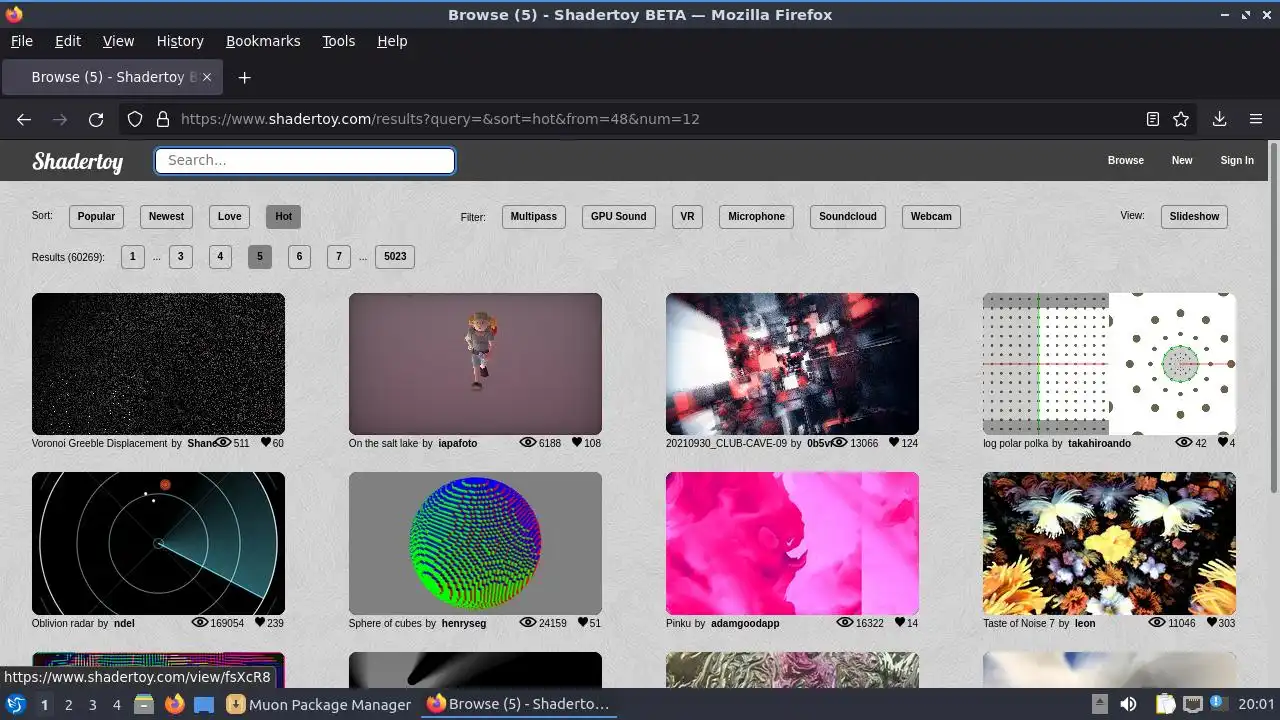Screen dimensions: 1280x720
Task: Switch view to Slideshow
Action: point(1194,216)
